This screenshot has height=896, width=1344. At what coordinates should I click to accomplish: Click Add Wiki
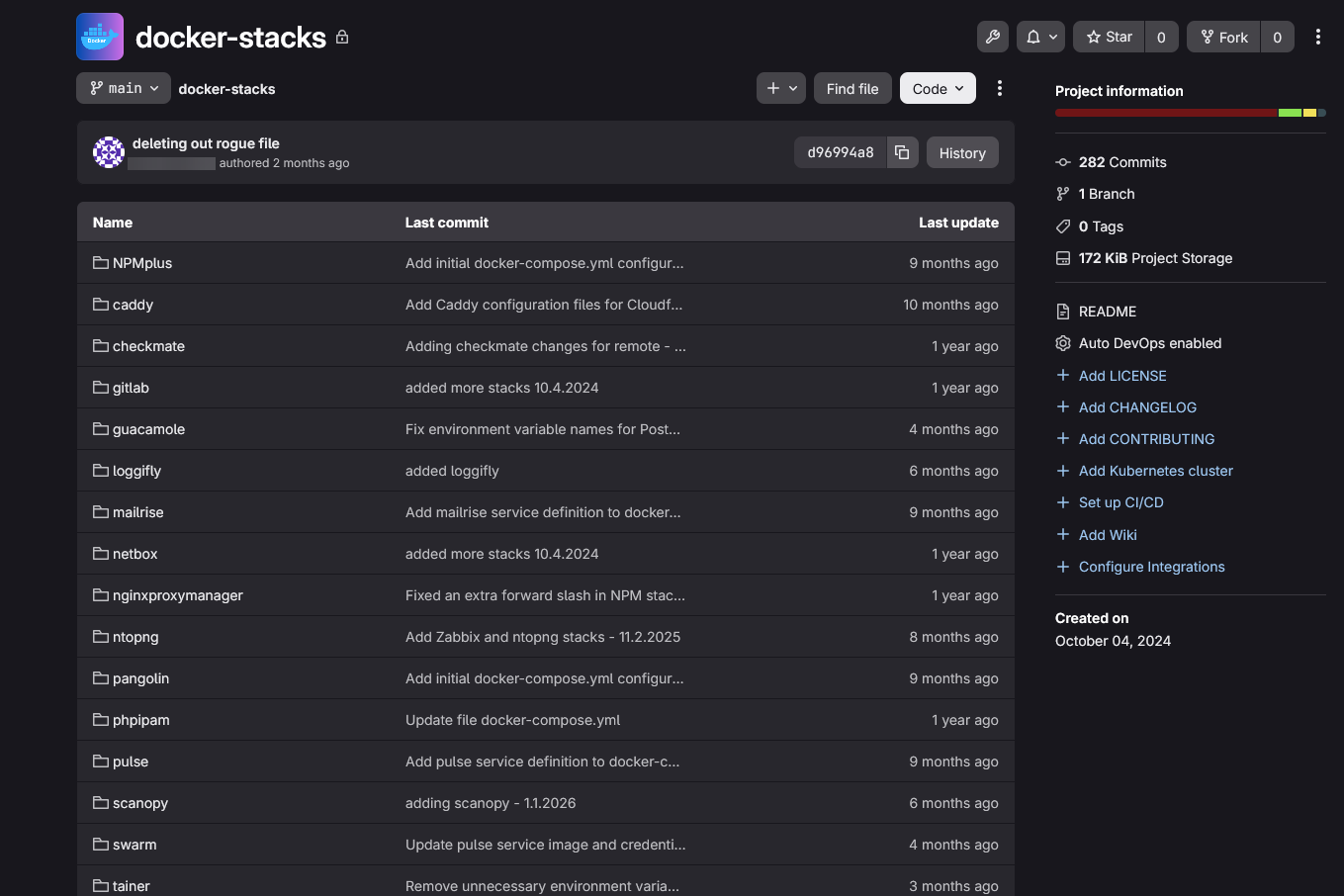click(x=1108, y=535)
